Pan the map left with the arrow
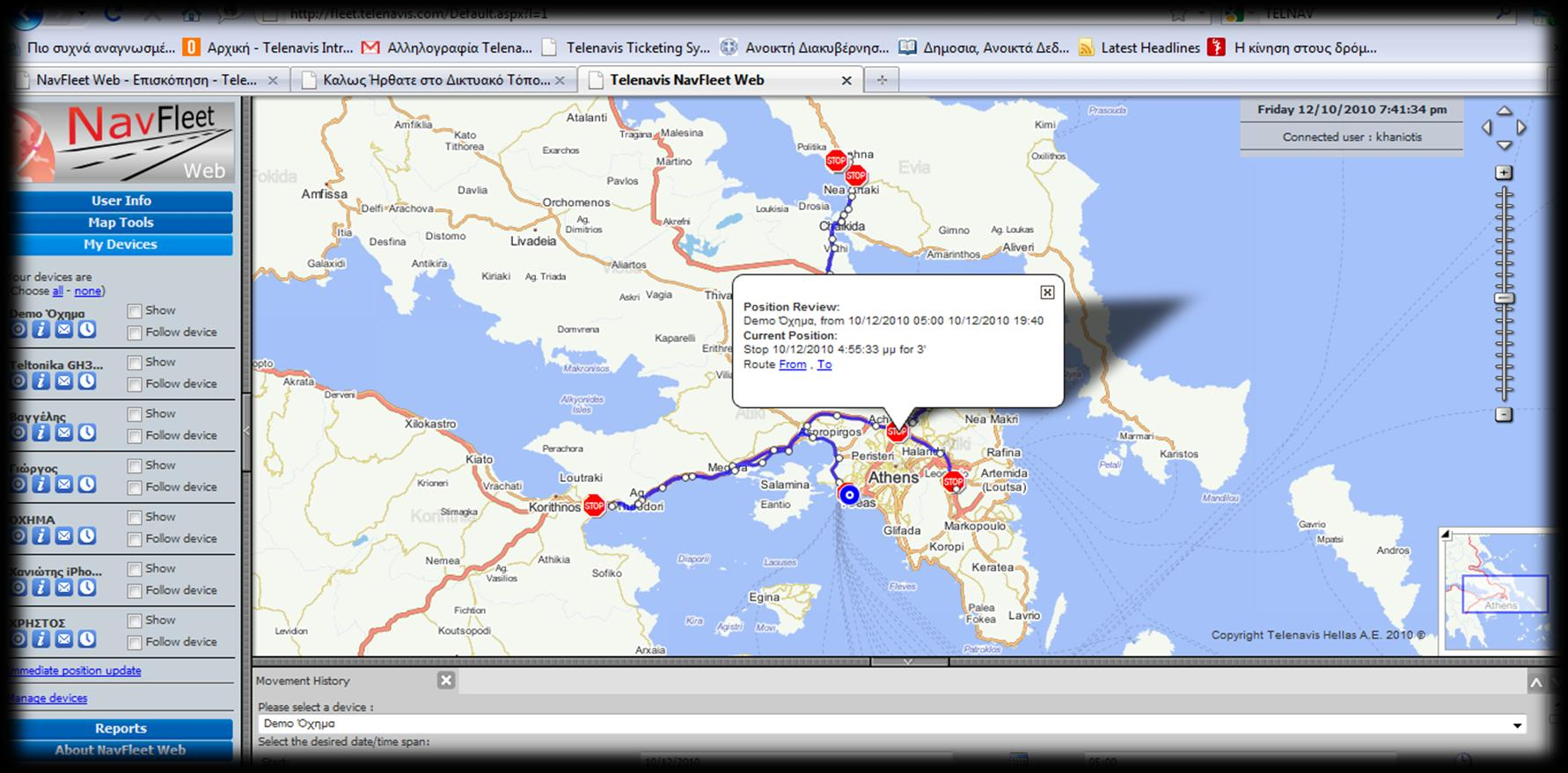The height and width of the screenshot is (773, 1568). click(x=1487, y=128)
